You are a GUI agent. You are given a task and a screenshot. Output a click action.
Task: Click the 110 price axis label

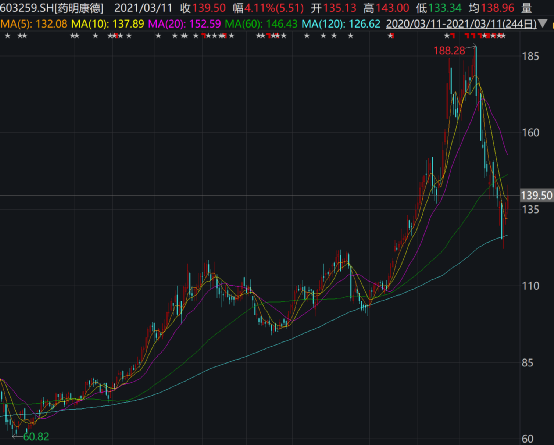531,286
